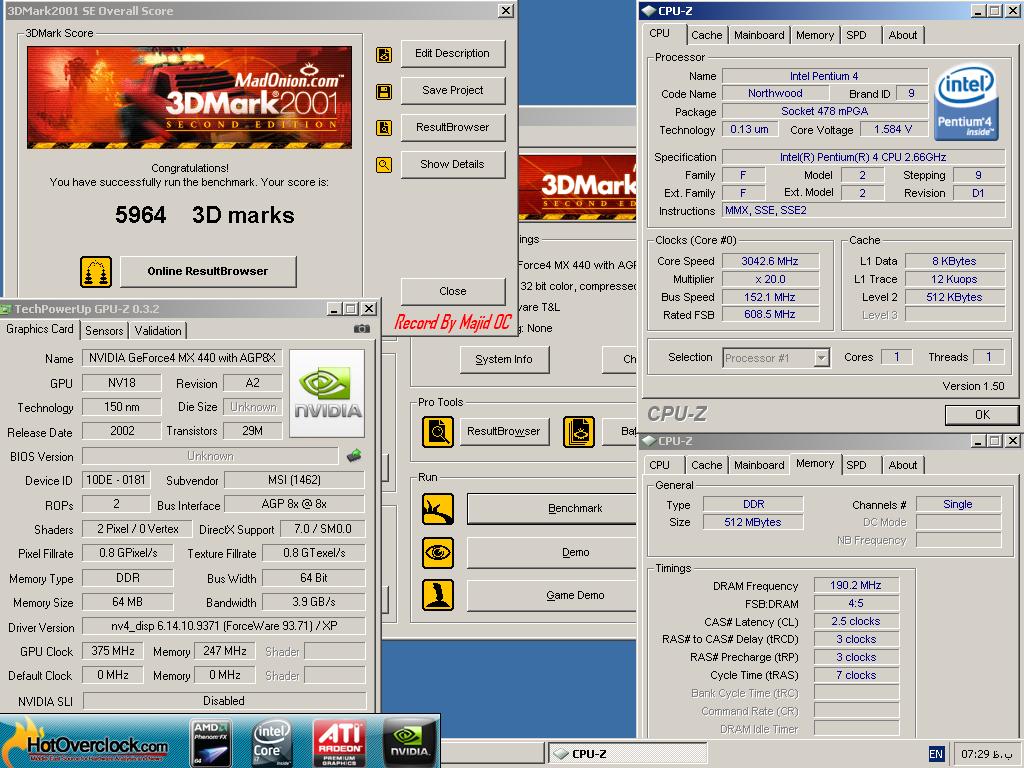Click the BIOS save chip icon
This screenshot has width=1024, height=768.
(x=354, y=455)
